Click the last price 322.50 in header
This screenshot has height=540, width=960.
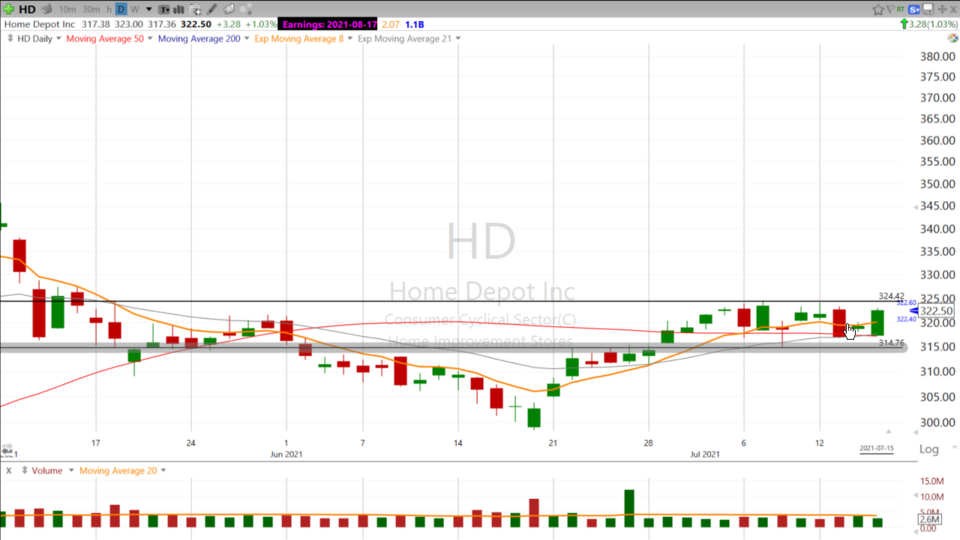196,24
